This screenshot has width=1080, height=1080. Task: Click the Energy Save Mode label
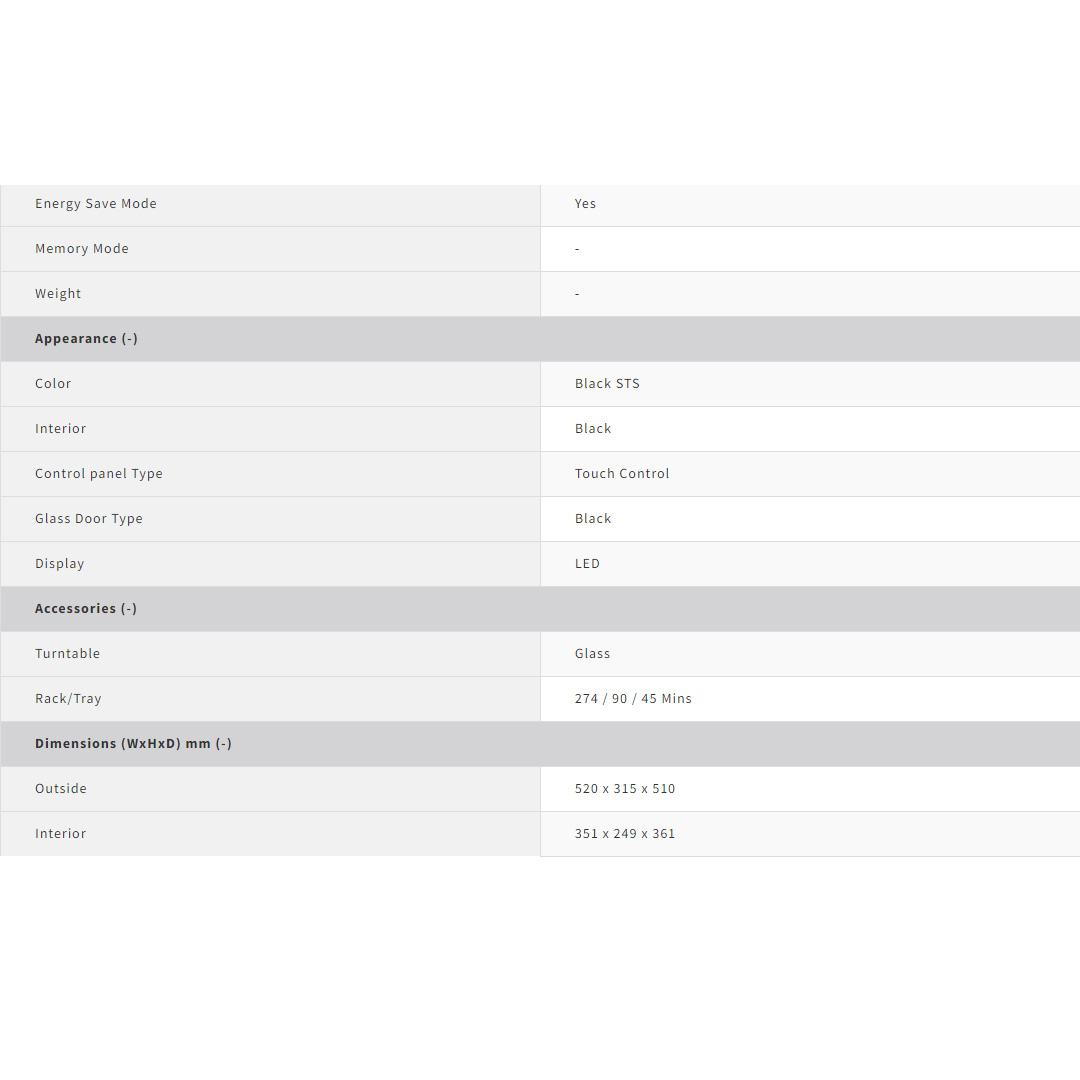[x=96, y=204]
